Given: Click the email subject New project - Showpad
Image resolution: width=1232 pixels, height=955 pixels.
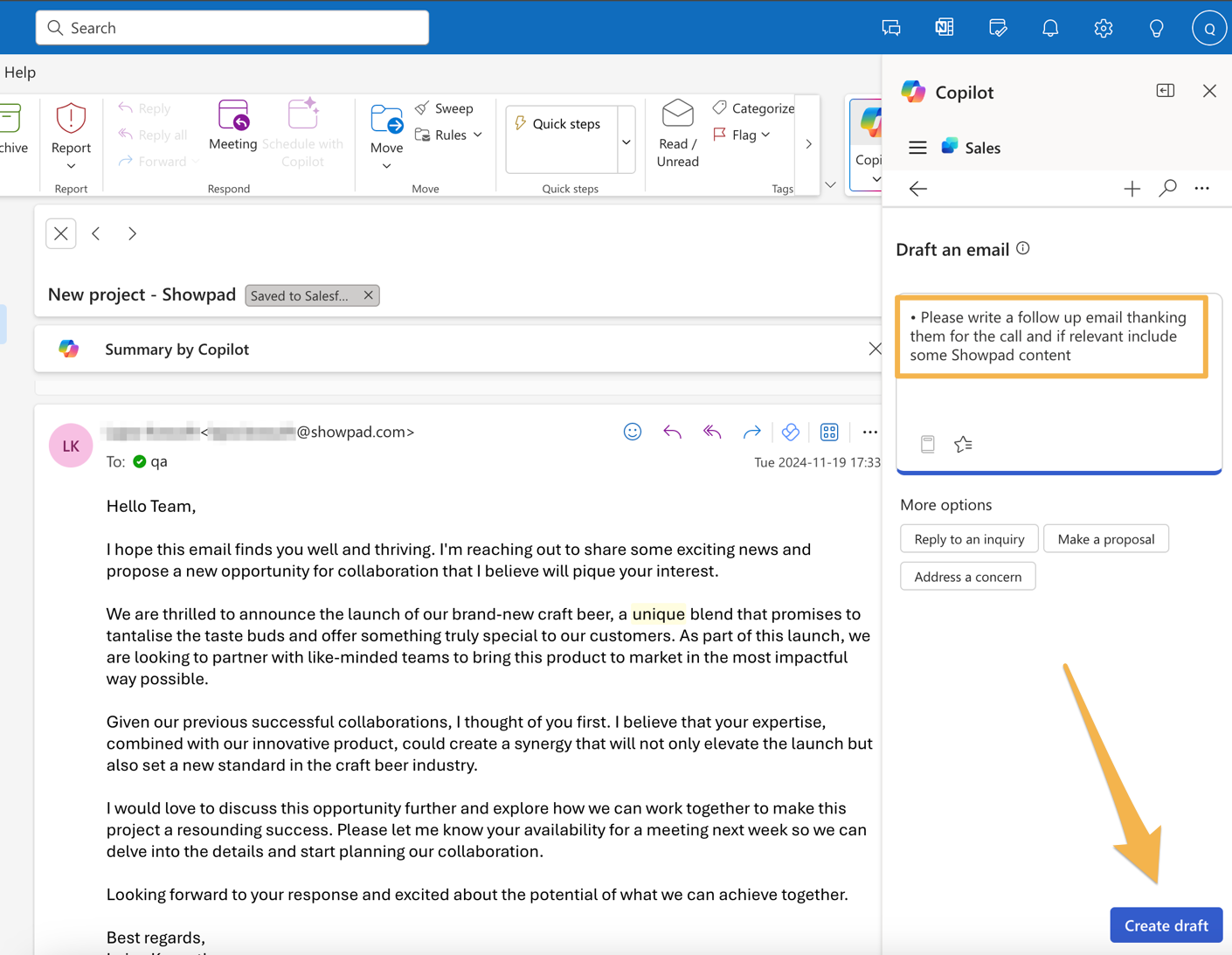Looking at the screenshot, I should point(142,294).
